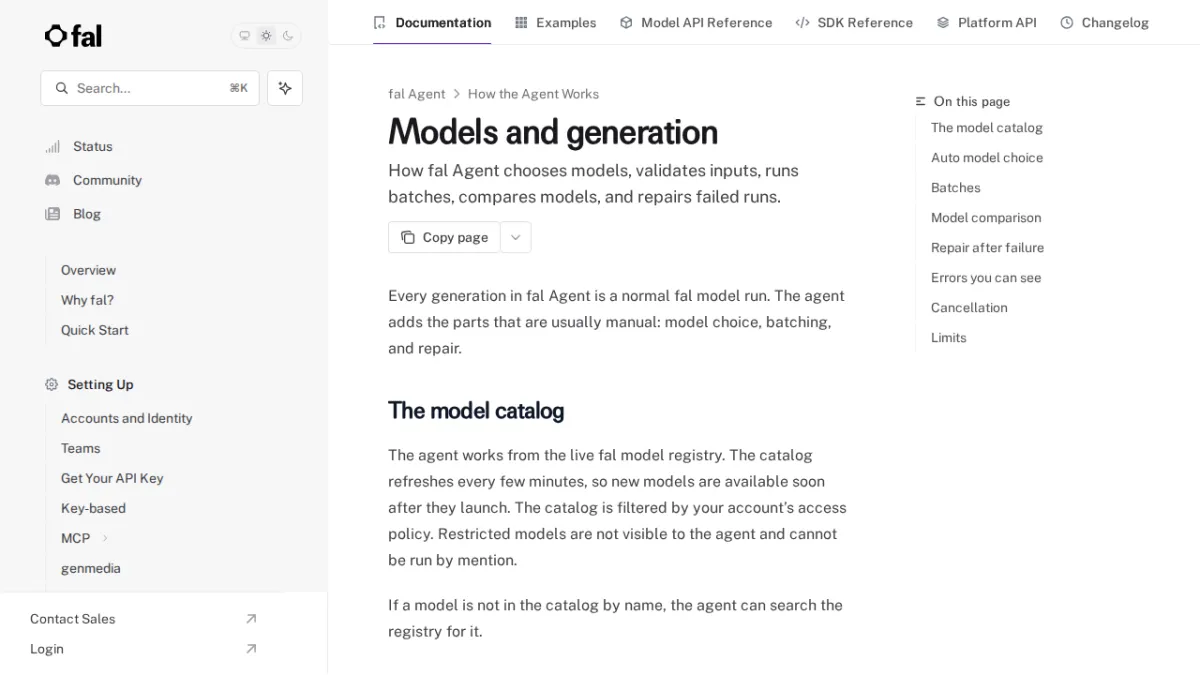1200x675 pixels.
Task: Select the Documentation tab
Action: [x=432, y=22]
